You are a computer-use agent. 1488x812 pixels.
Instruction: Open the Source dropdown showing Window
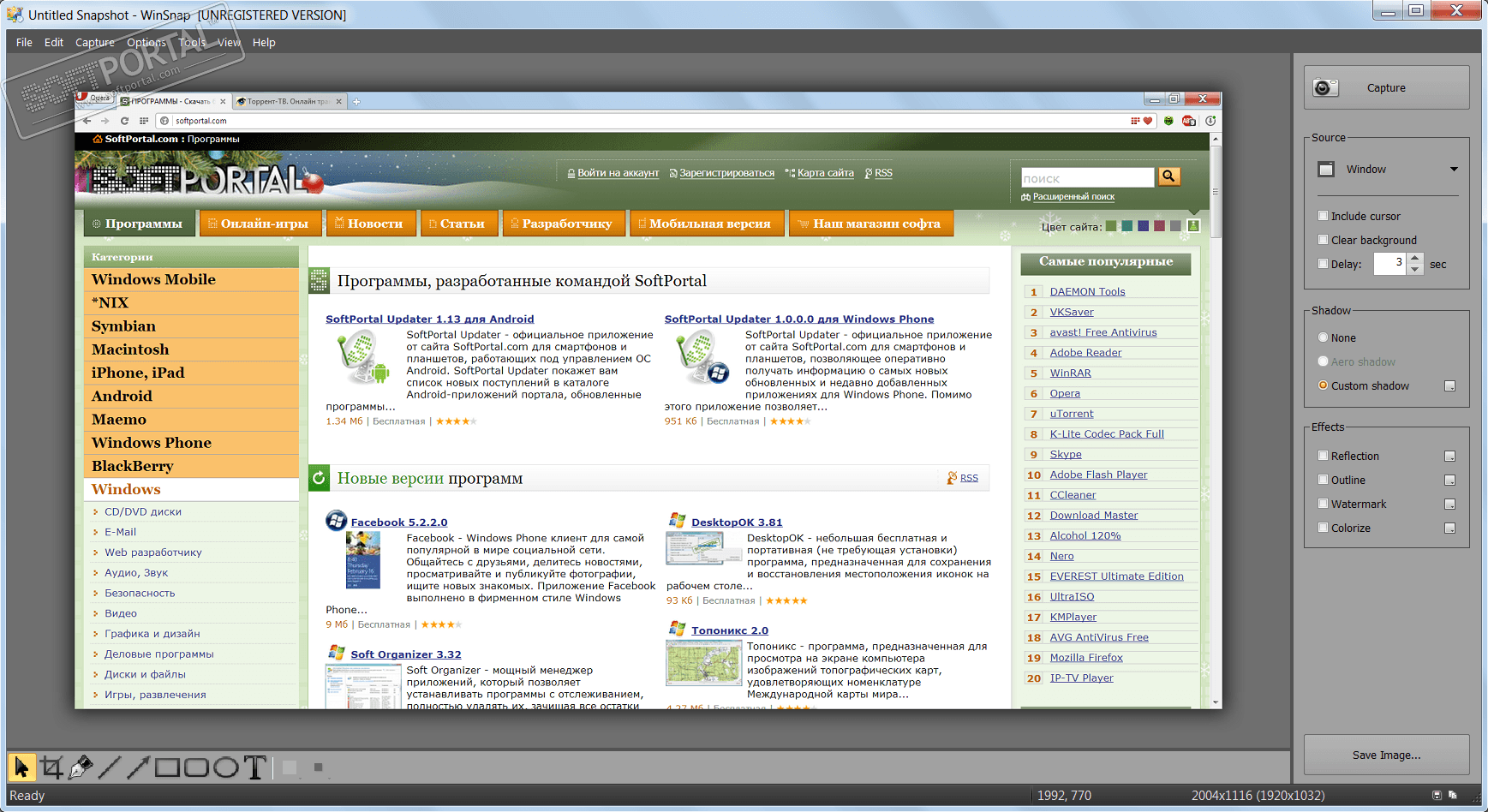point(1388,170)
